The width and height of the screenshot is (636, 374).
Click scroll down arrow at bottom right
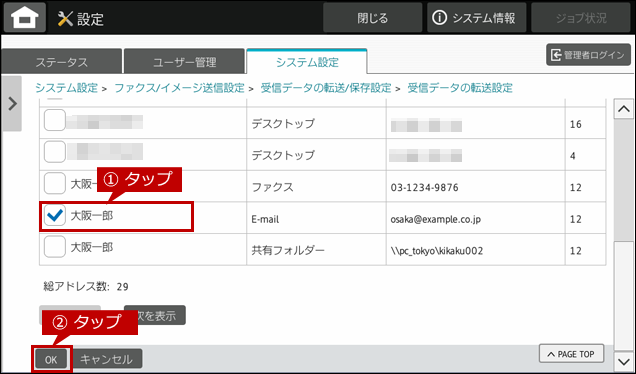pyautogui.click(x=624, y=361)
